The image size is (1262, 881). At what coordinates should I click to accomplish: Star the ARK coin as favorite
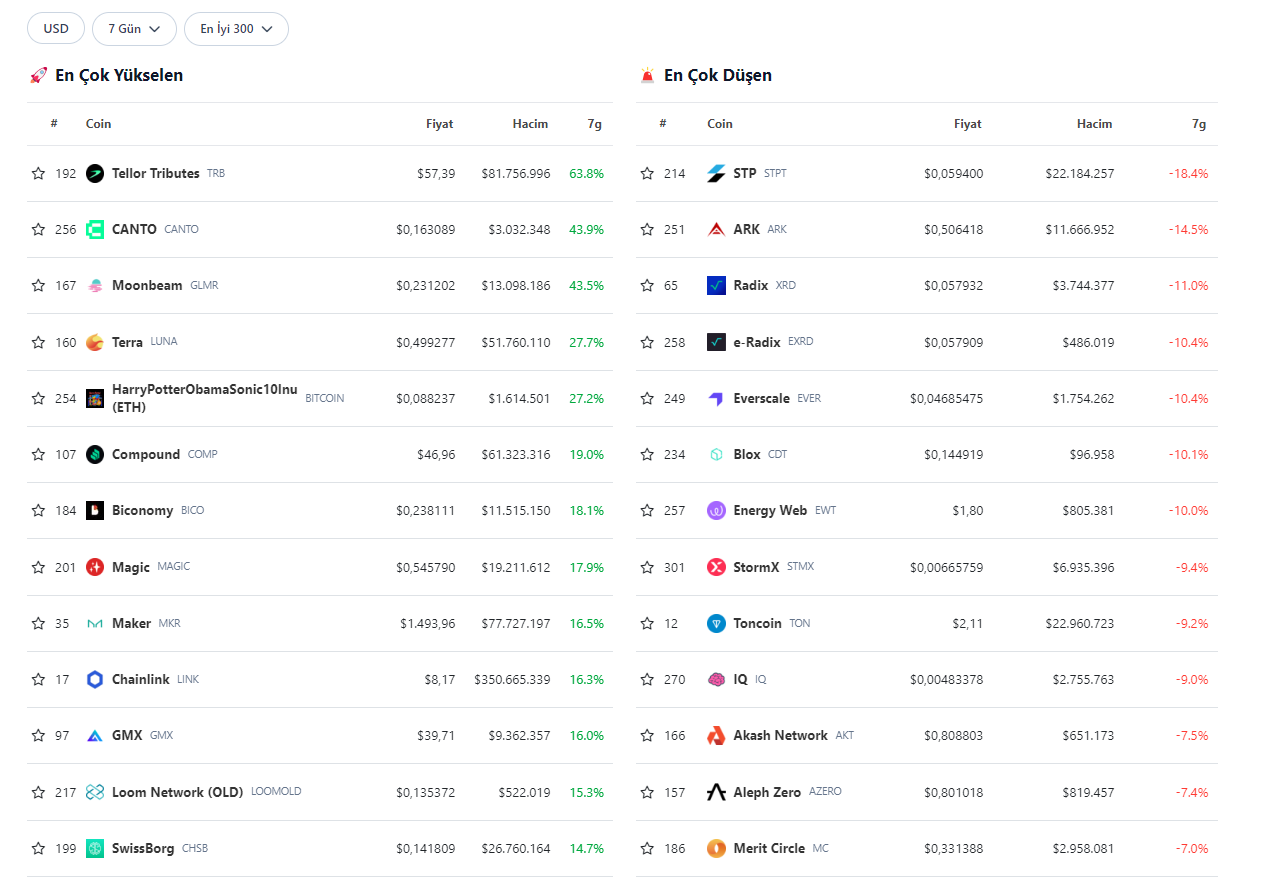(x=647, y=230)
